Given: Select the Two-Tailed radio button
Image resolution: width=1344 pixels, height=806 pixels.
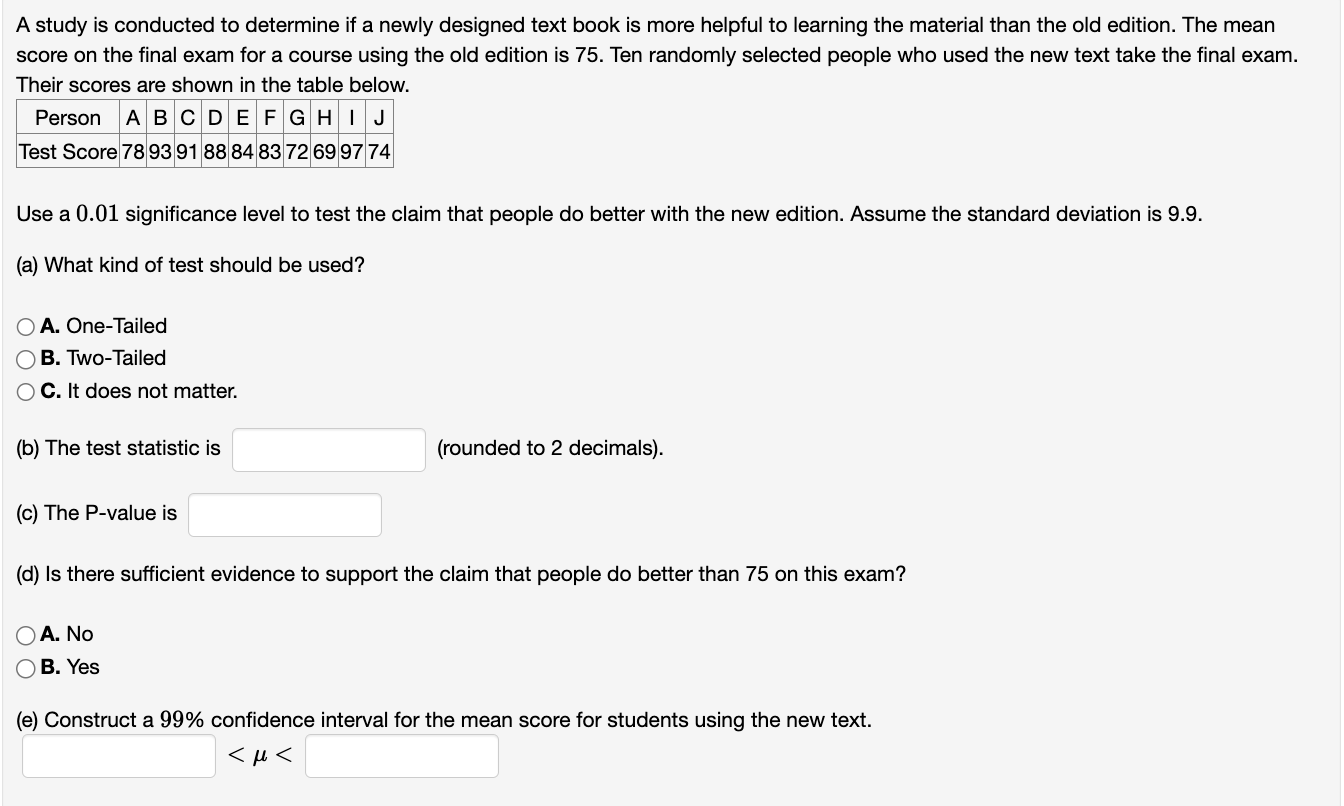Looking at the screenshot, I should click(x=24, y=359).
